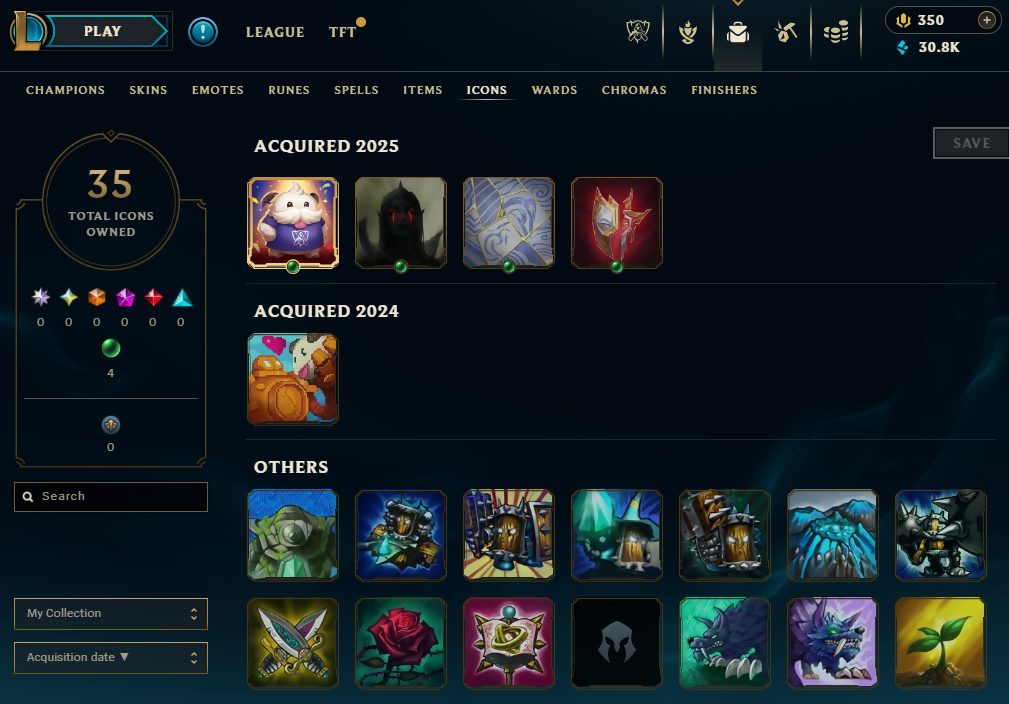Open the Store coins icon

pyautogui.click(x=836, y=32)
